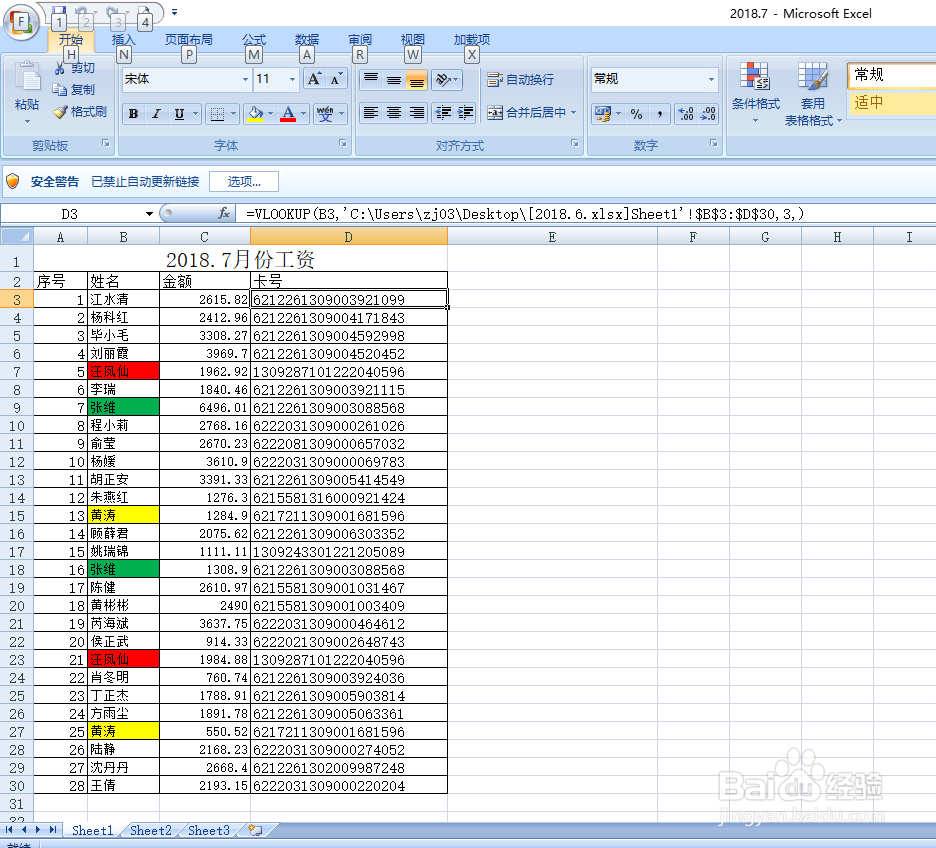The height and width of the screenshot is (848, 936).
Task: Click the Format Painter brush
Action: (x=60, y=112)
